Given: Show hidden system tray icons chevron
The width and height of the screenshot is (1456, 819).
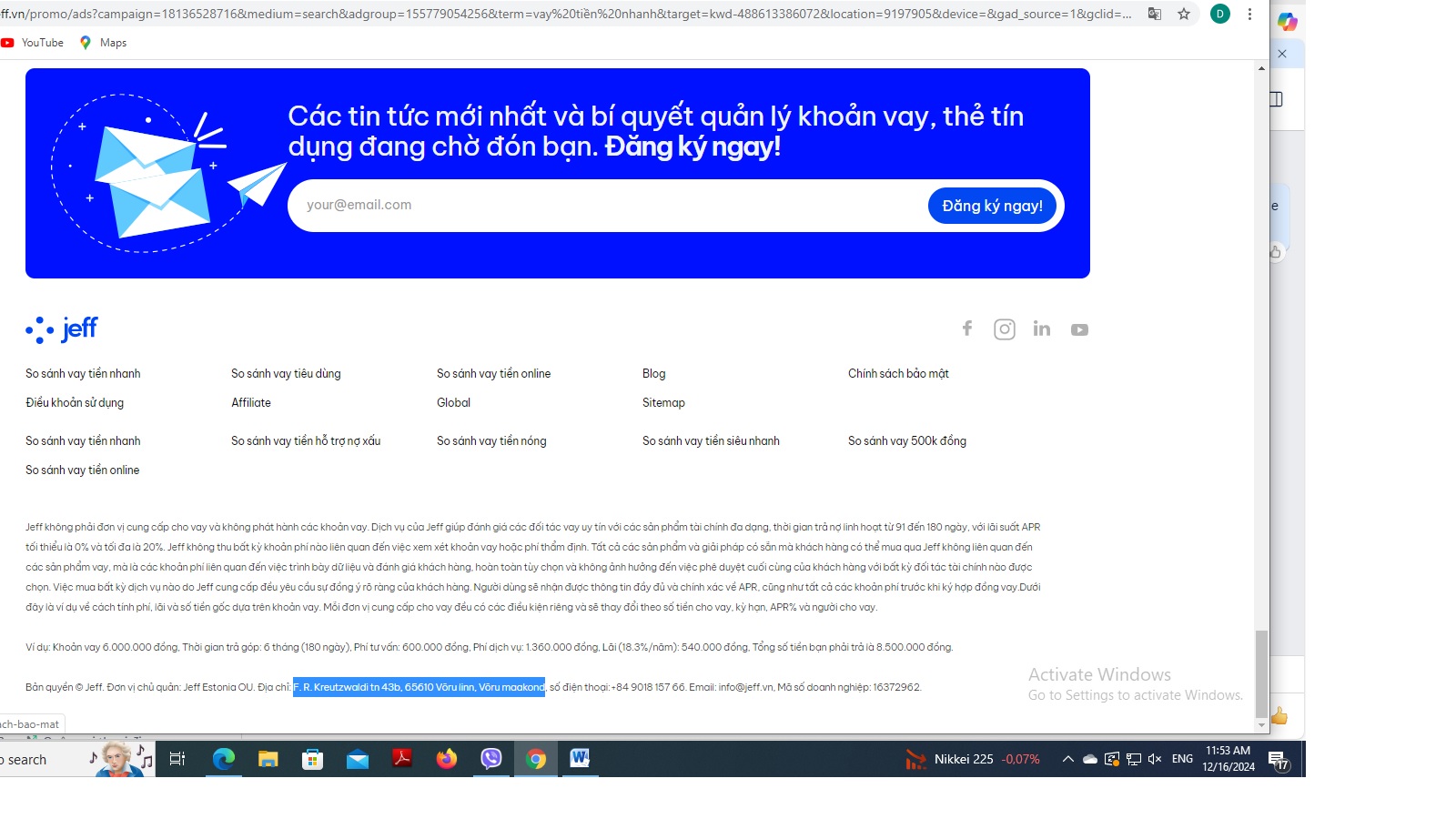Looking at the screenshot, I should [x=1068, y=759].
